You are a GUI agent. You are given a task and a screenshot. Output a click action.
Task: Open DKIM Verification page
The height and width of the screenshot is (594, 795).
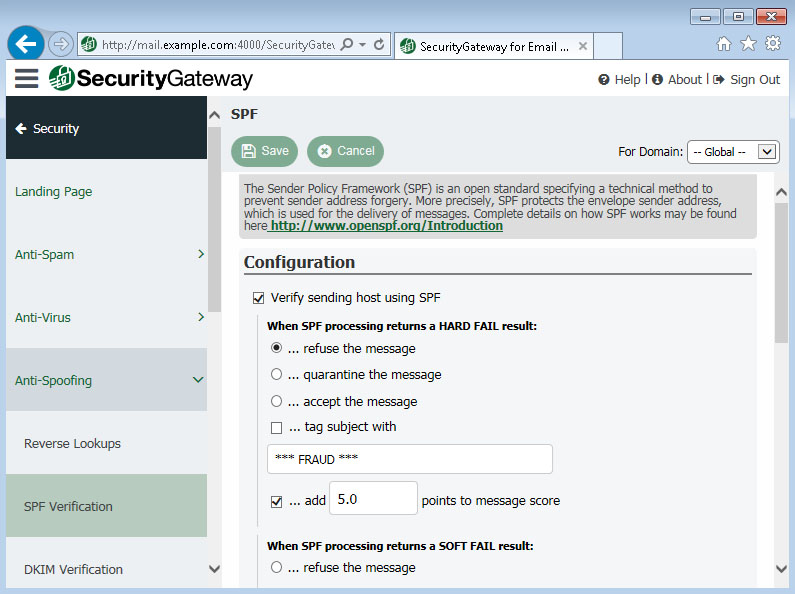click(73, 570)
